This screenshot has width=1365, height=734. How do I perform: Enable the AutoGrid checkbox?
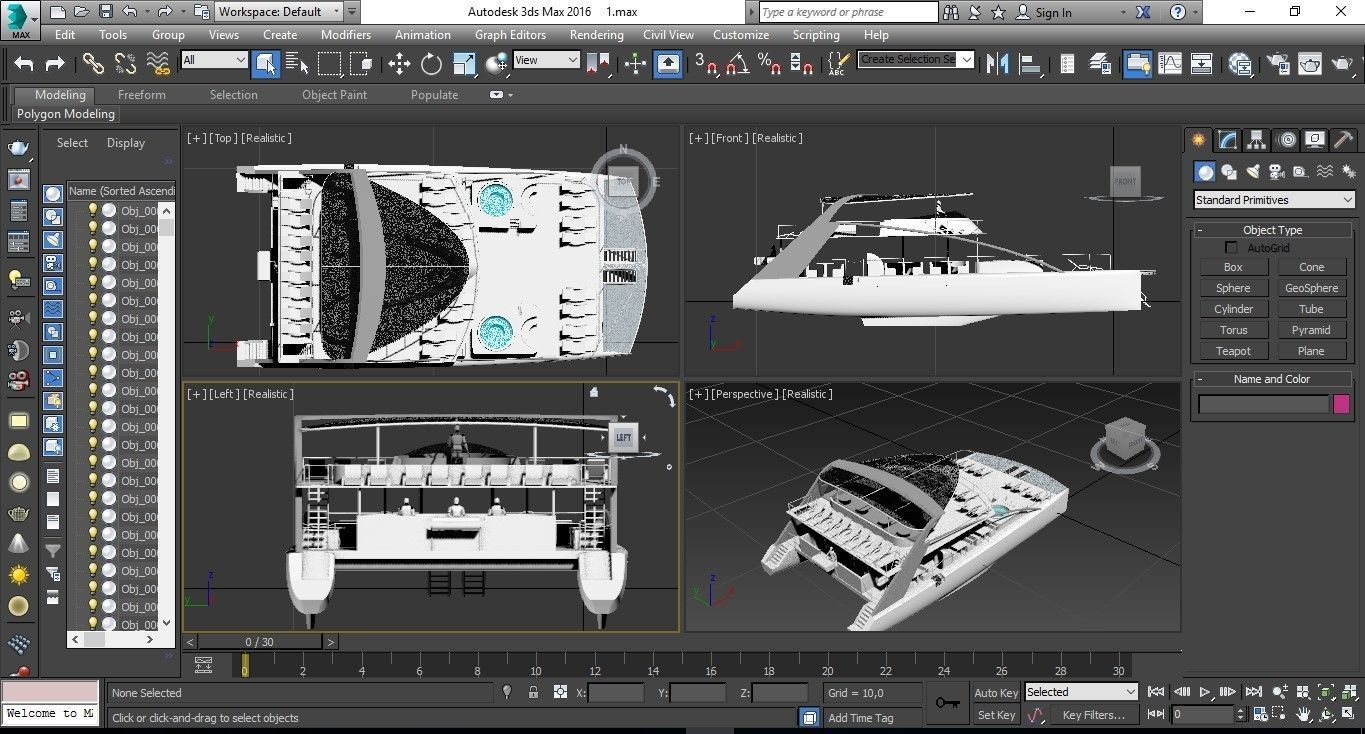pos(1232,248)
